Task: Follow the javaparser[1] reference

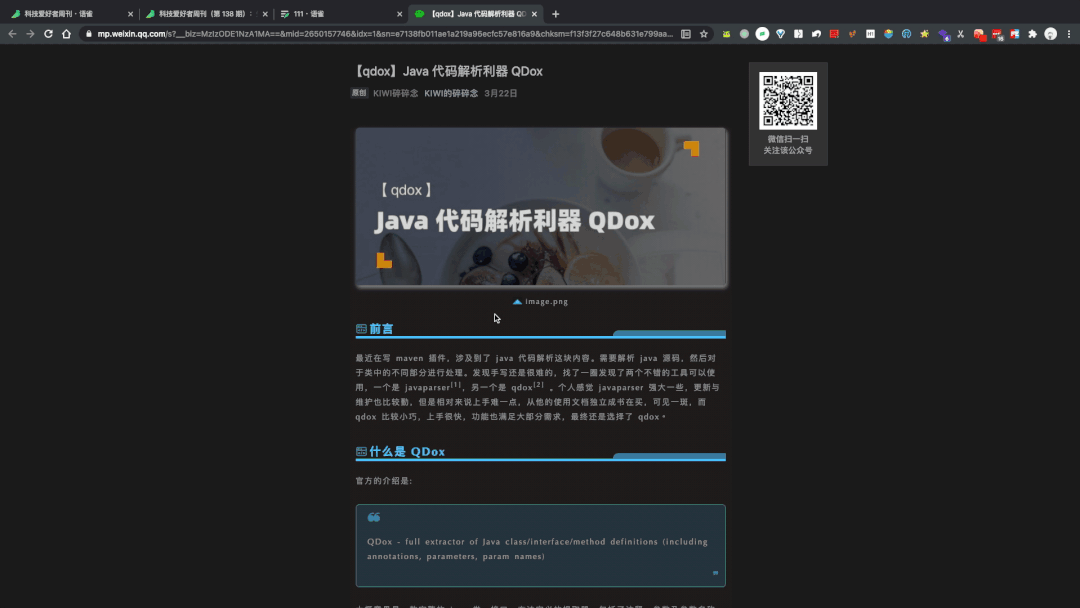Action: tap(433, 387)
